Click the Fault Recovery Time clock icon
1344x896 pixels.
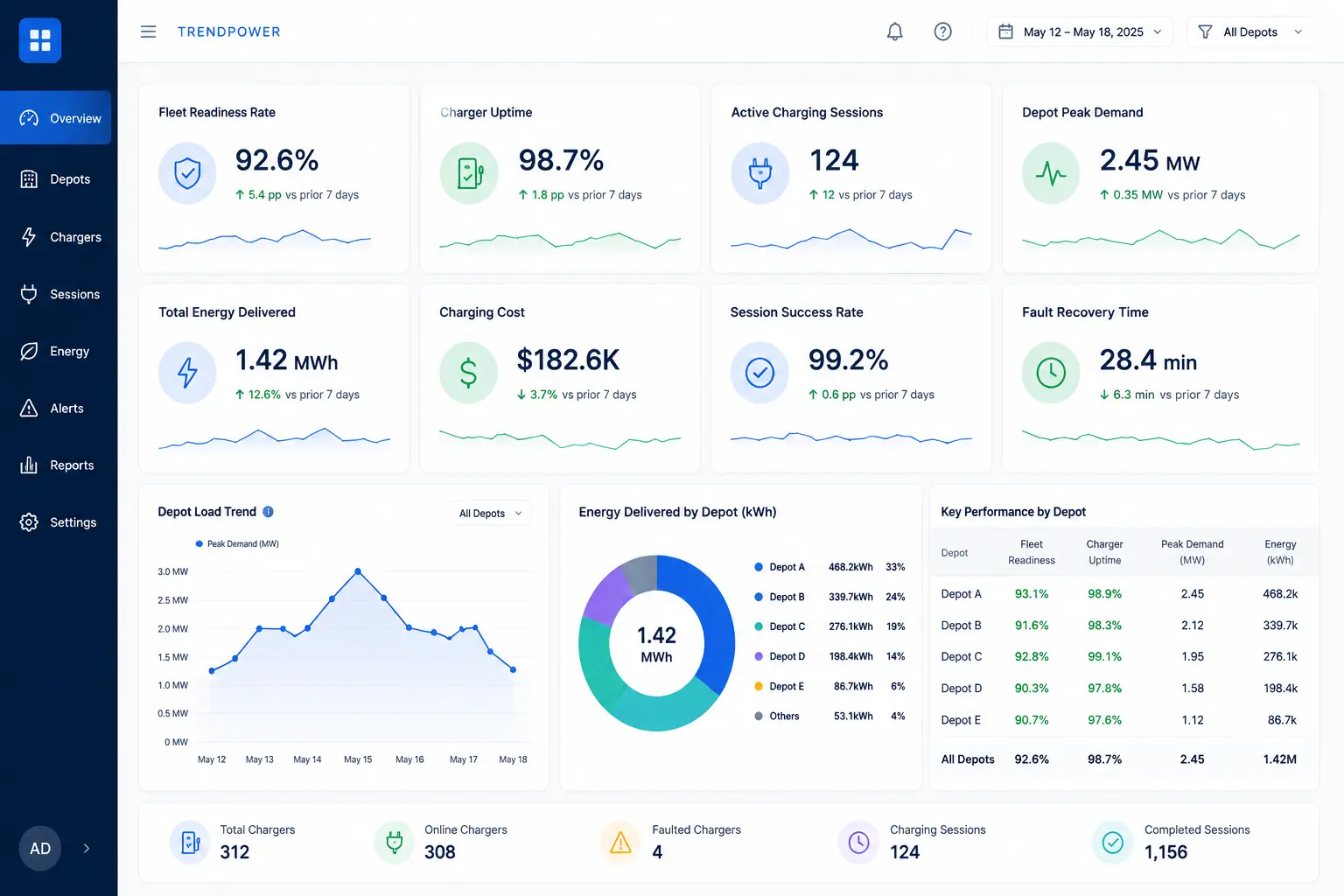[x=1051, y=373]
